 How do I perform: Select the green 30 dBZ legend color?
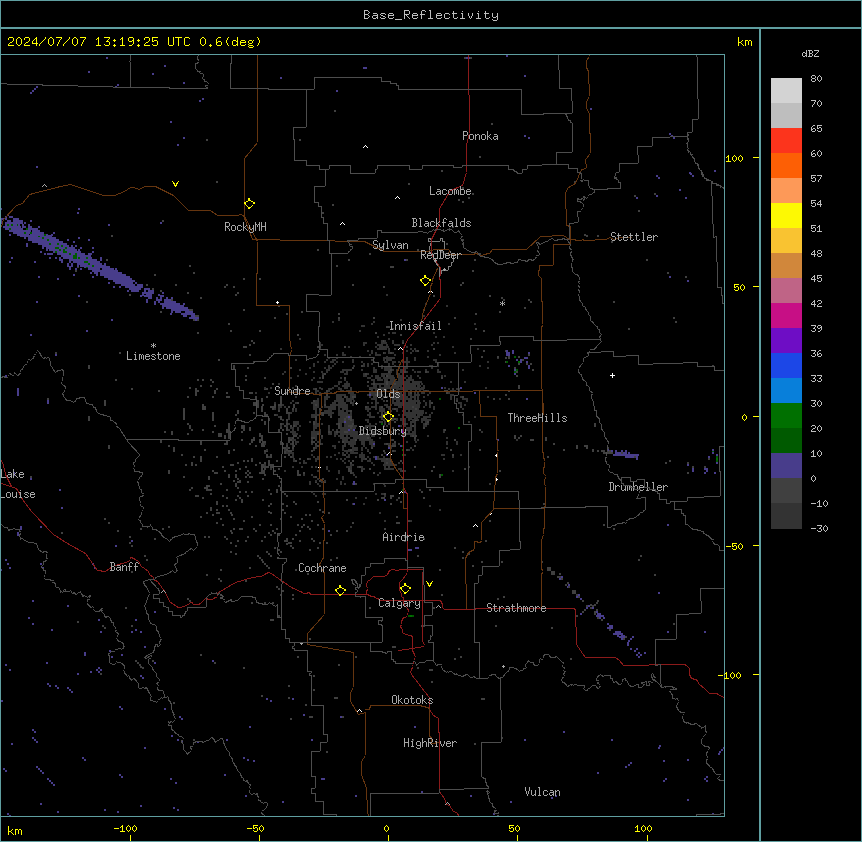tap(786, 416)
